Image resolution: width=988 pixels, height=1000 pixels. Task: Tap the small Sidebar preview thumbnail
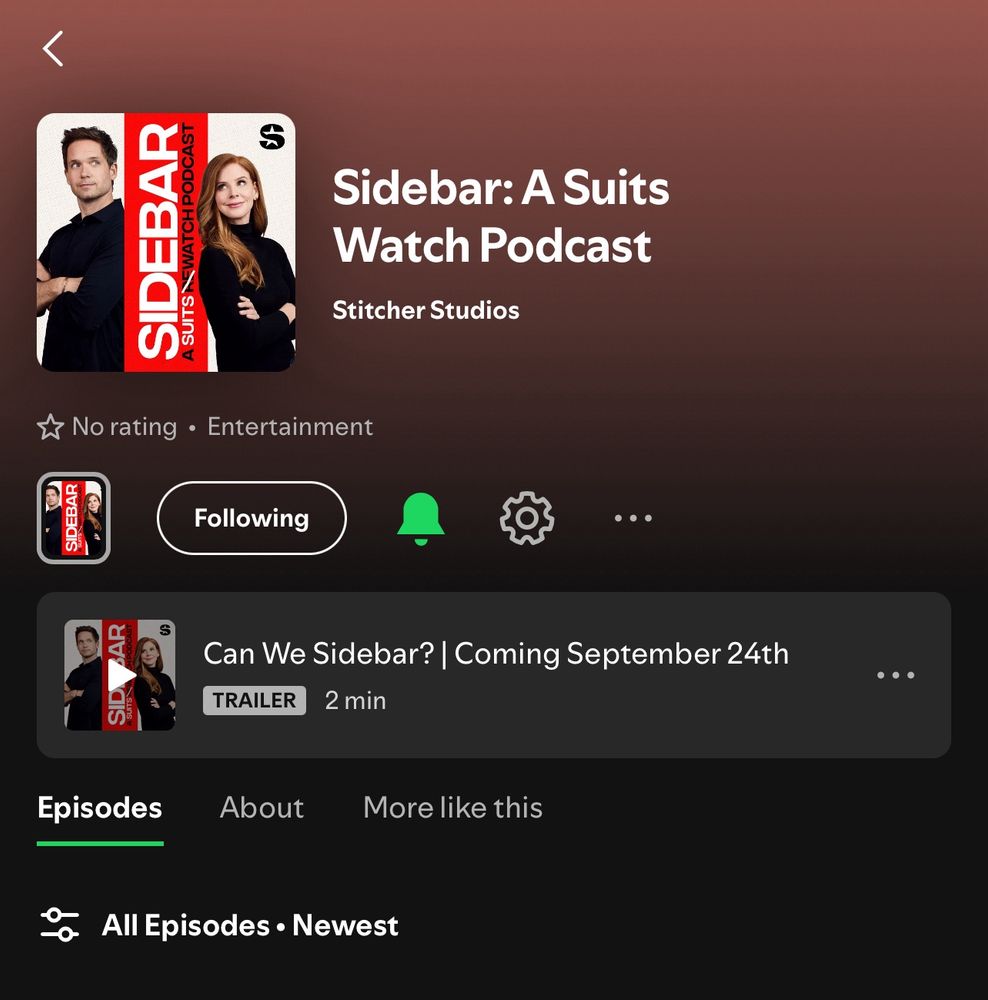[x=74, y=518]
